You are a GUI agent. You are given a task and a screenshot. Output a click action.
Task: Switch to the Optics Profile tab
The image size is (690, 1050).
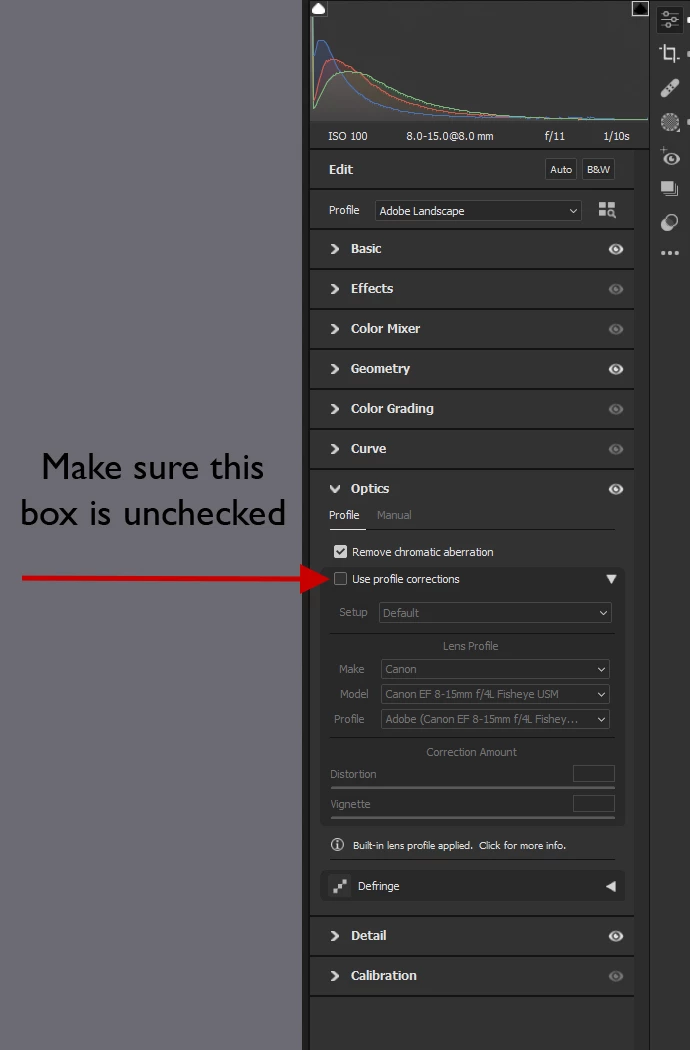coord(344,515)
